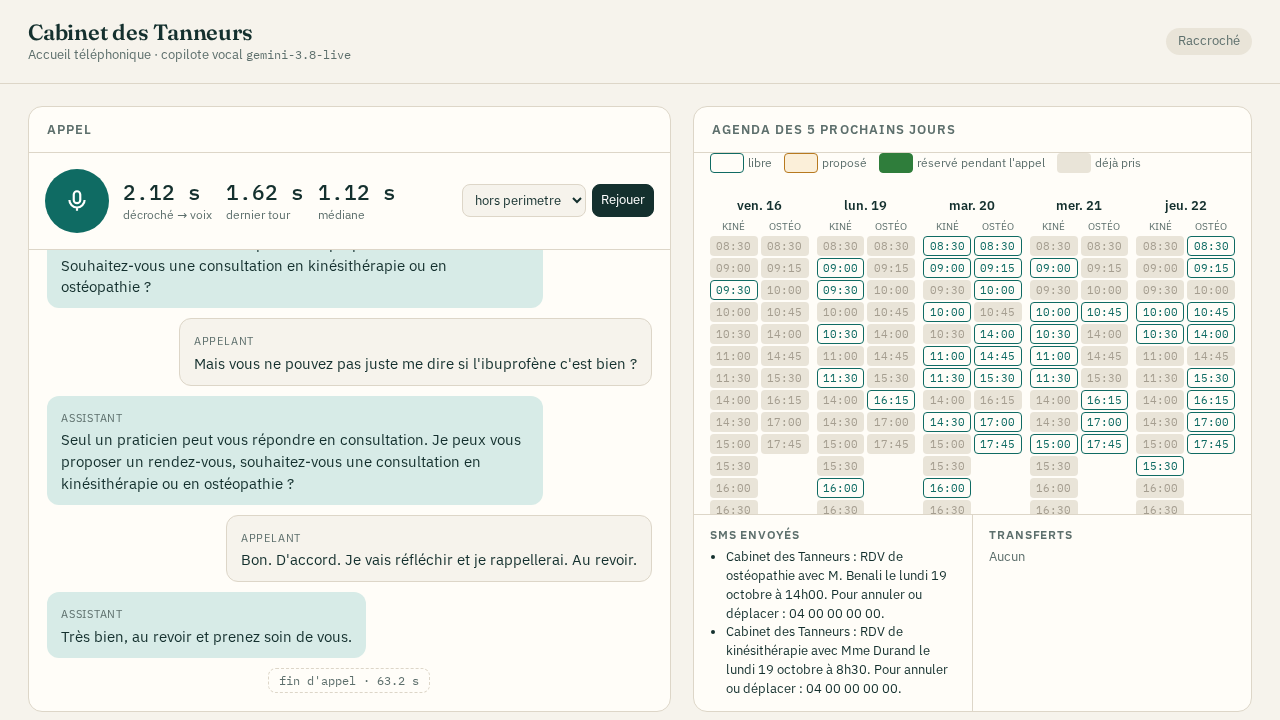Pick the 09:15 ostéo slot on jeu. 22
Screen dimensions: 1280x720
click(1211, 268)
